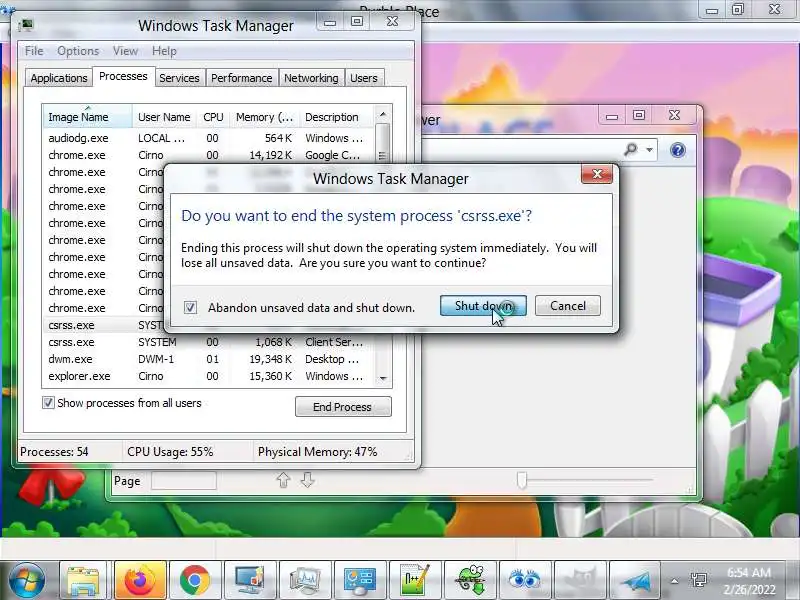This screenshot has width=800, height=600.
Task: Open the Users tab
Action: [x=364, y=78]
